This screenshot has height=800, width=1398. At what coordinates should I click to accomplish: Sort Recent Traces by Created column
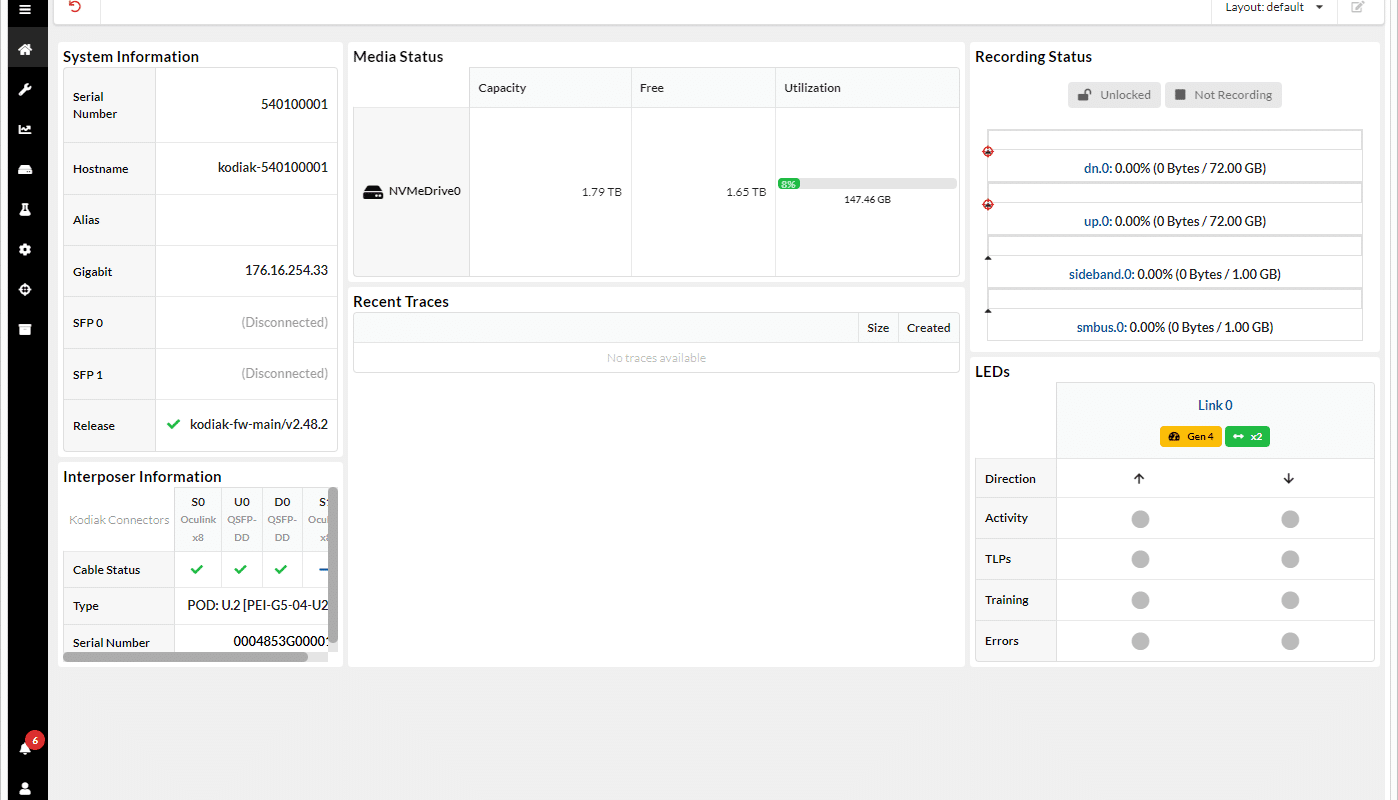(928, 328)
